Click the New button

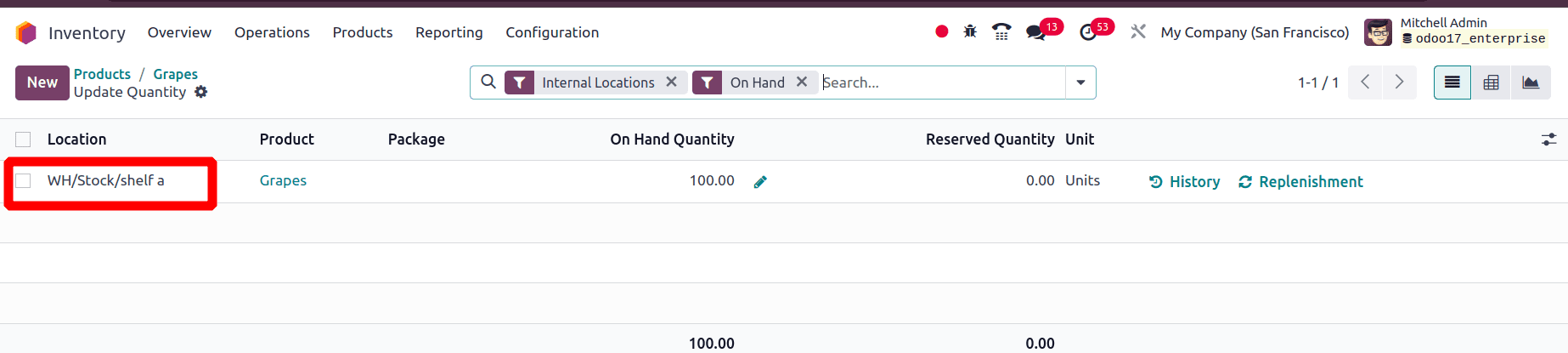pyautogui.click(x=42, y=83)
